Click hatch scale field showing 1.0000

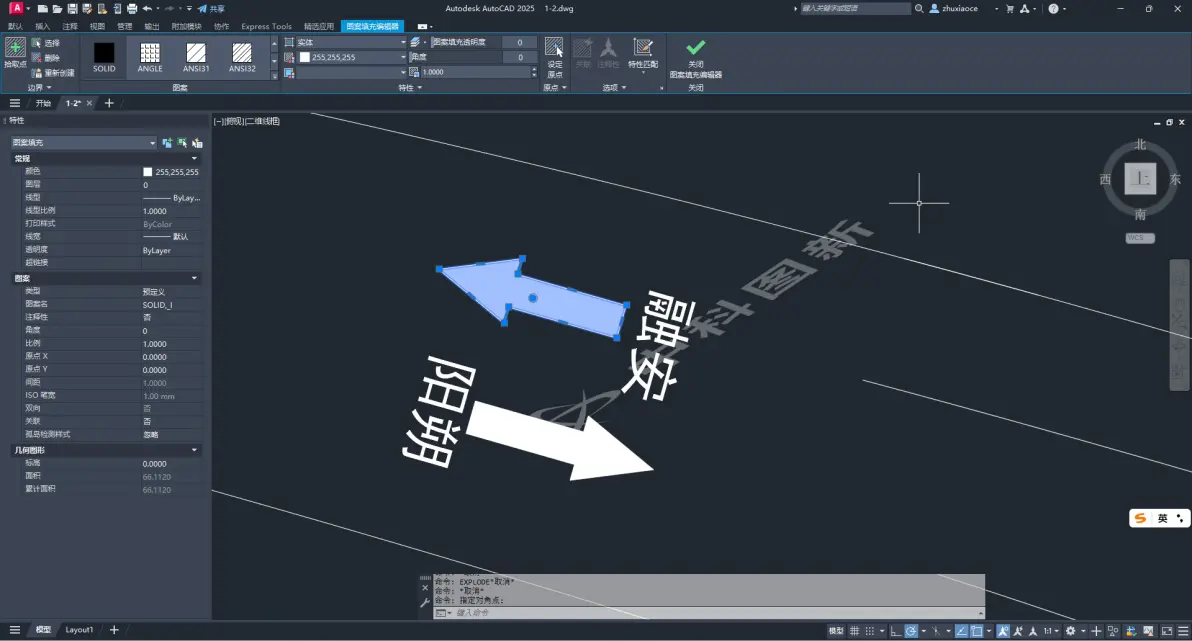pyautogui.click(x=476, y=72)
